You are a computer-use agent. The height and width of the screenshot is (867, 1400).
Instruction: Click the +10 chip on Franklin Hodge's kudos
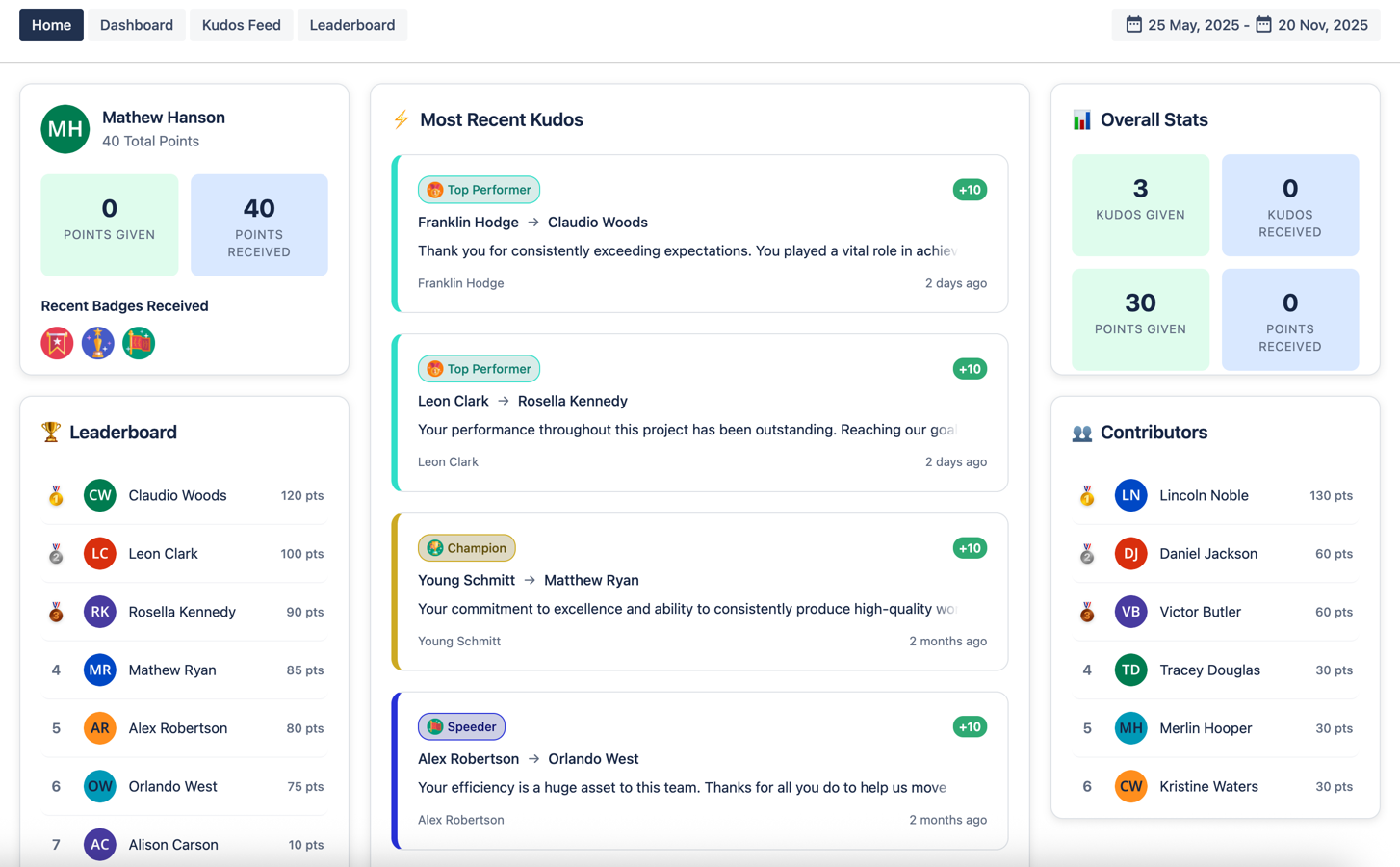969,190
